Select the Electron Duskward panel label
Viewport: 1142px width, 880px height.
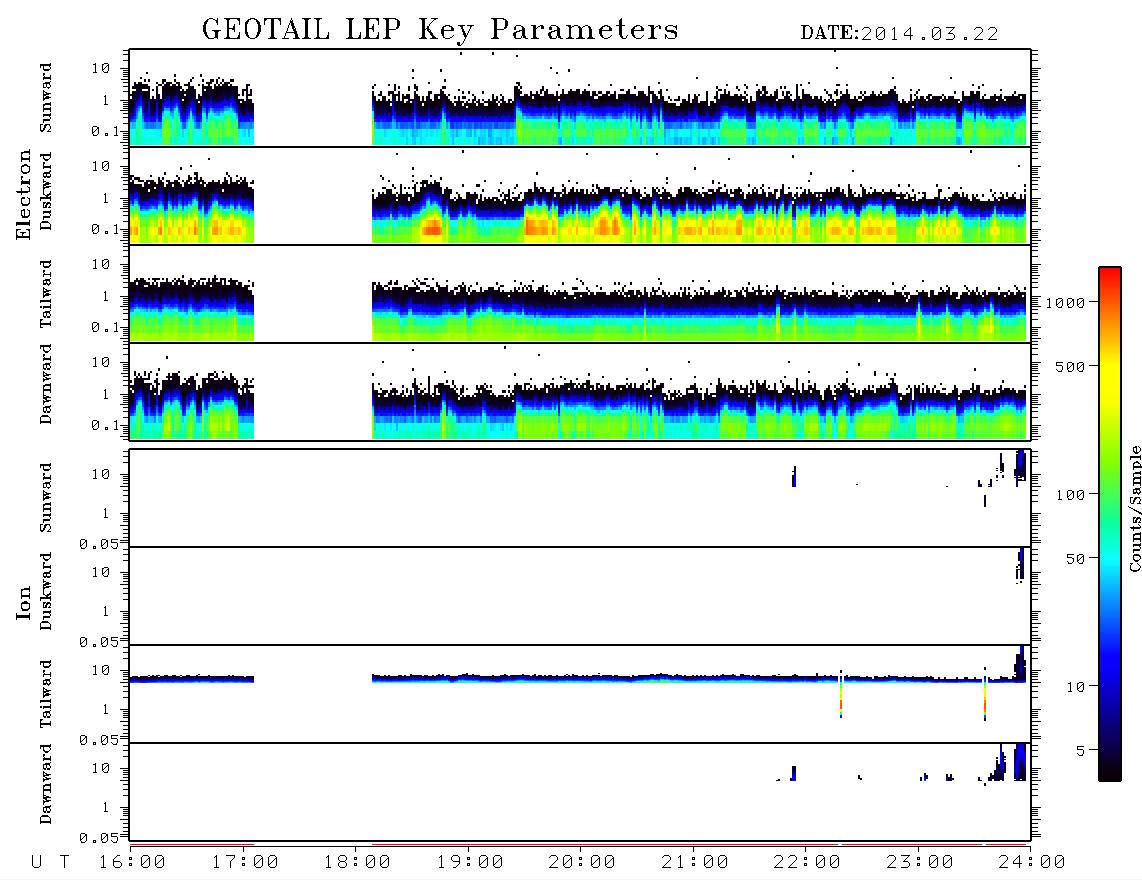(46, 192)
